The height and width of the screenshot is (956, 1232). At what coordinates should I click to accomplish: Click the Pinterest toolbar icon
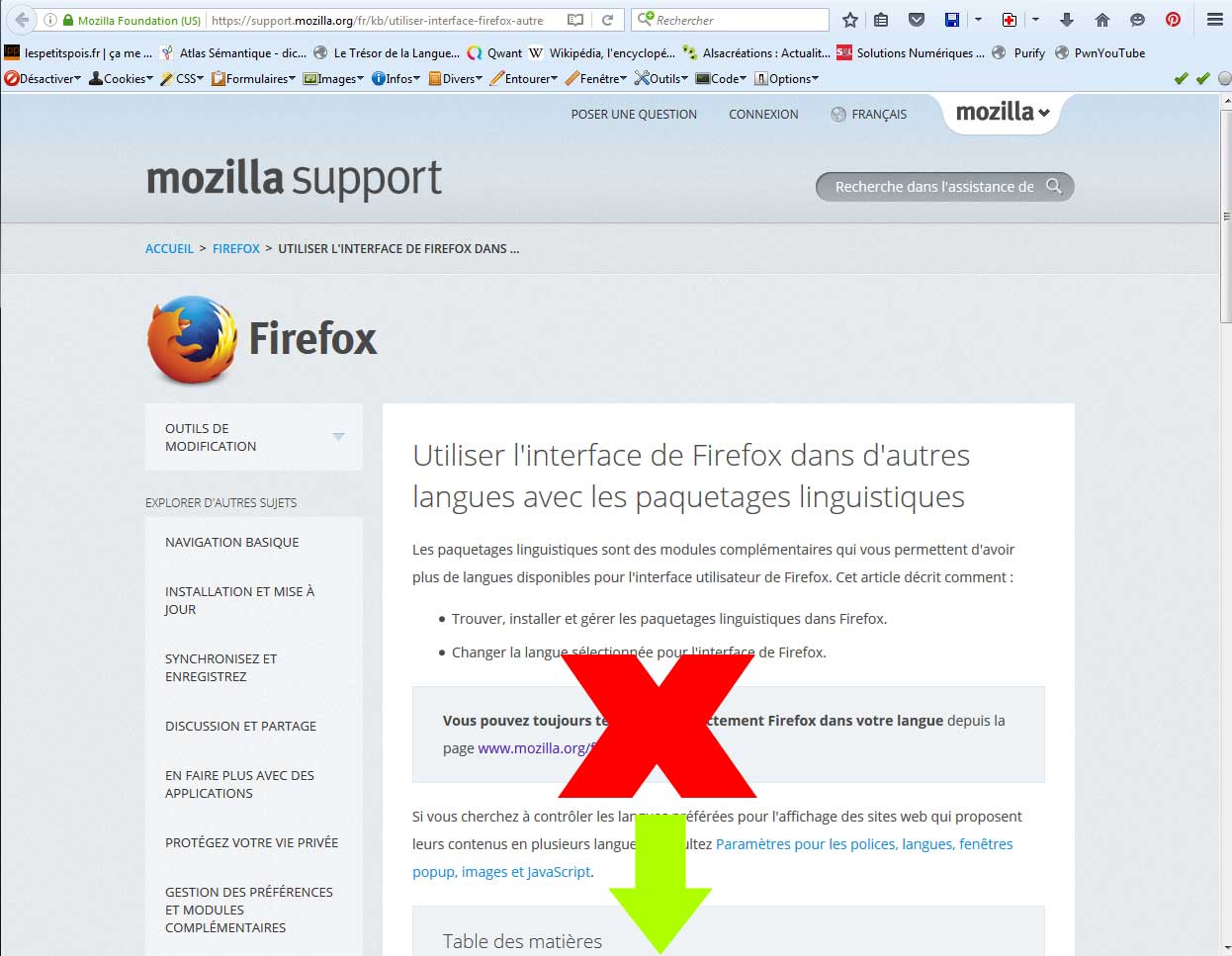pos(1173,20)
